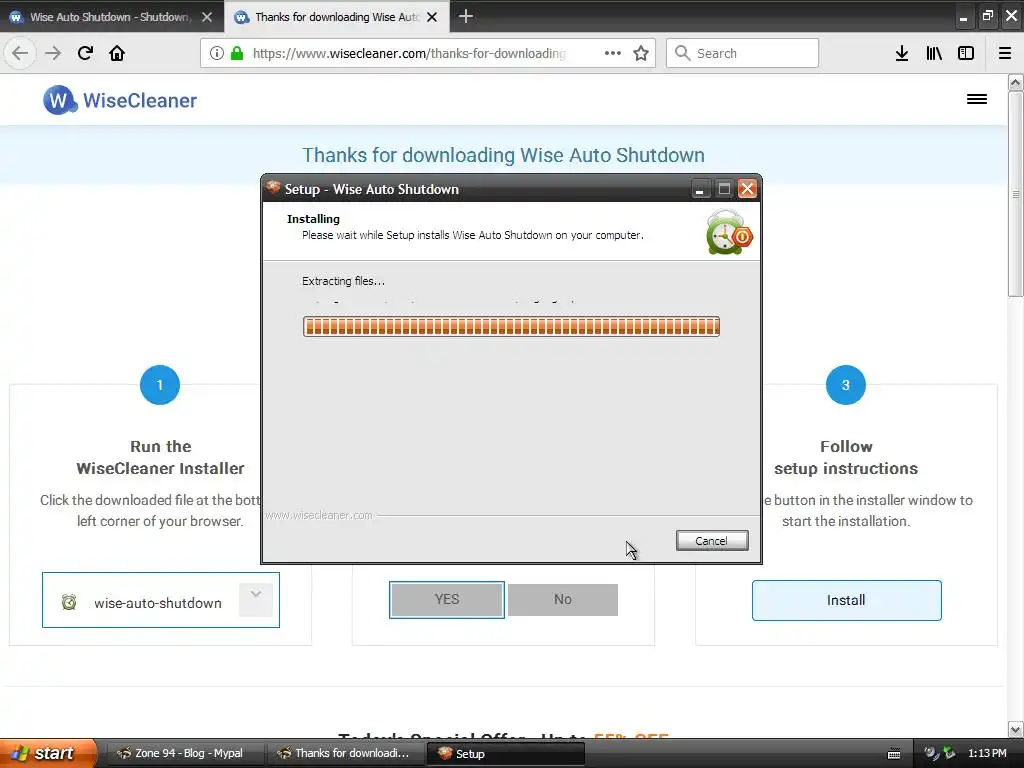Minimize the Setup installer window
1024x768 pixels.
click(699, 189)
